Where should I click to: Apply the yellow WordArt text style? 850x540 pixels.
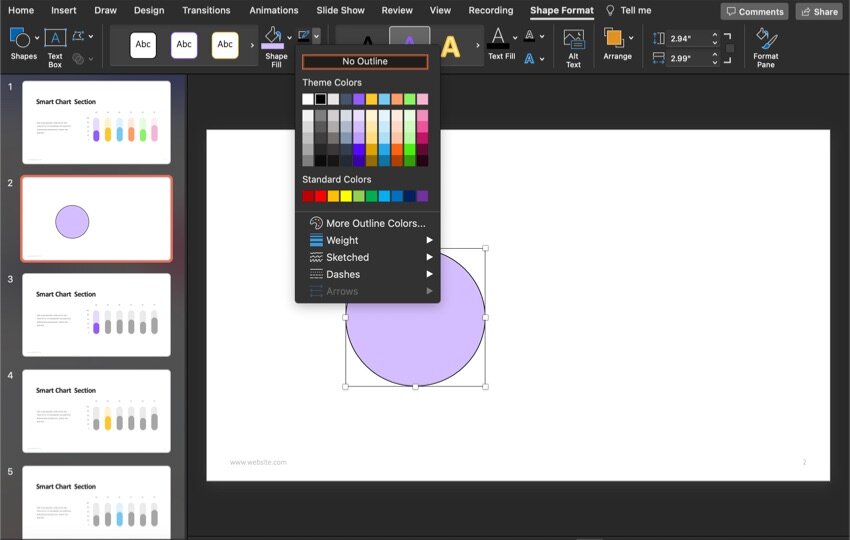(451, 46)
